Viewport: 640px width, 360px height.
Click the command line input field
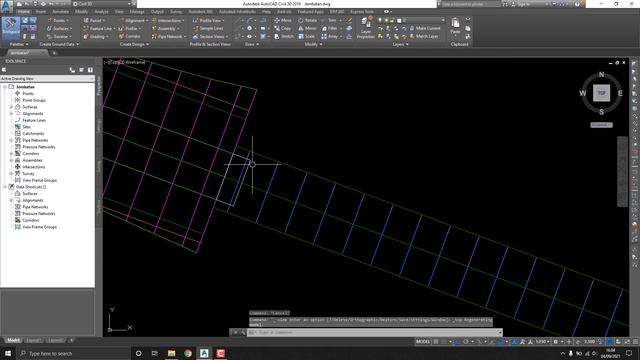[x=375, y=332]
